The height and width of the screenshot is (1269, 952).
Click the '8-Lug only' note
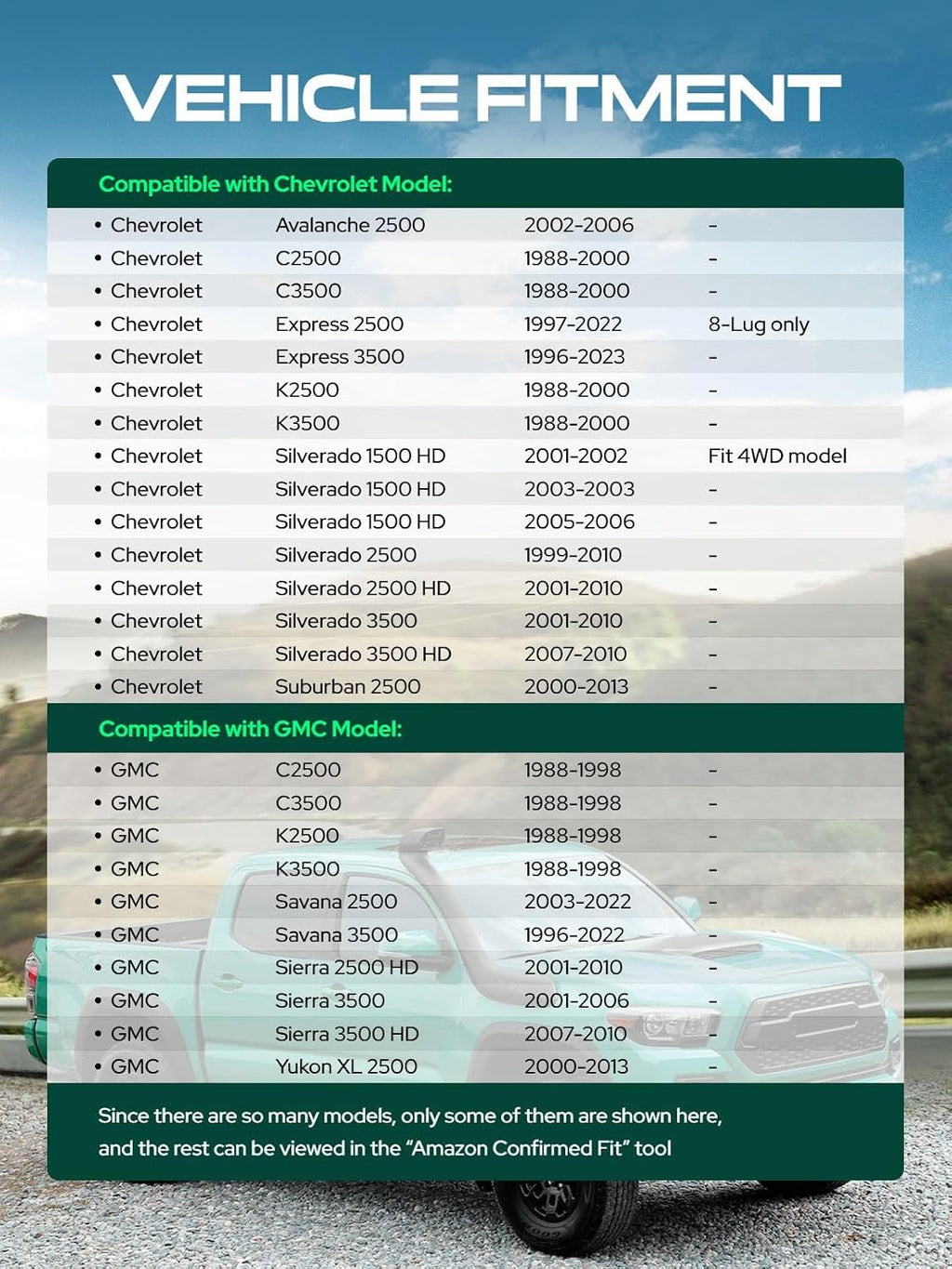pyautogui.click(x=759, y=324)
